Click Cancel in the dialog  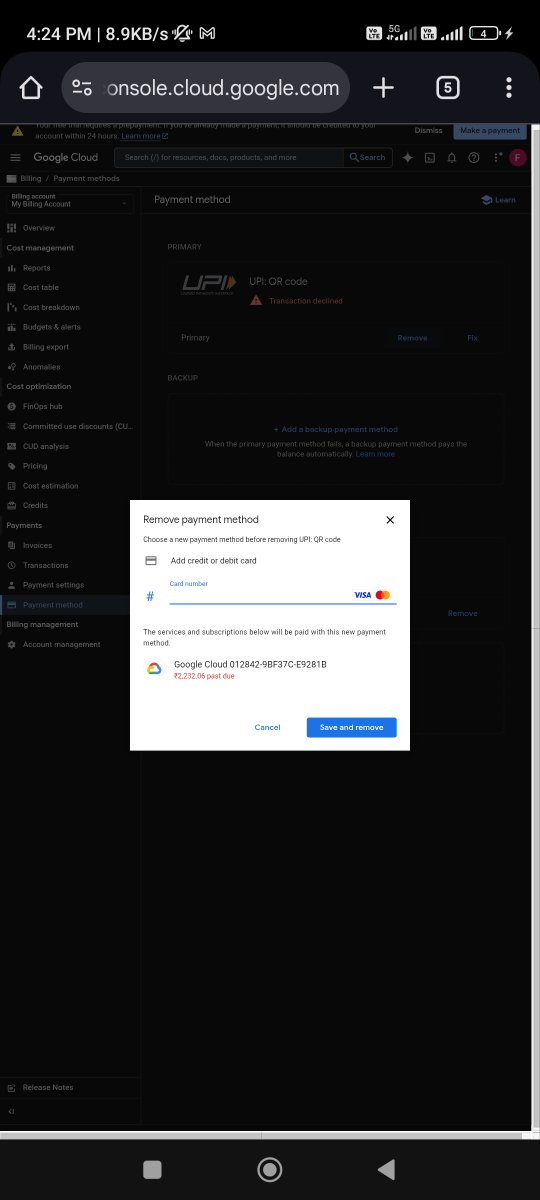pos(267,727)
